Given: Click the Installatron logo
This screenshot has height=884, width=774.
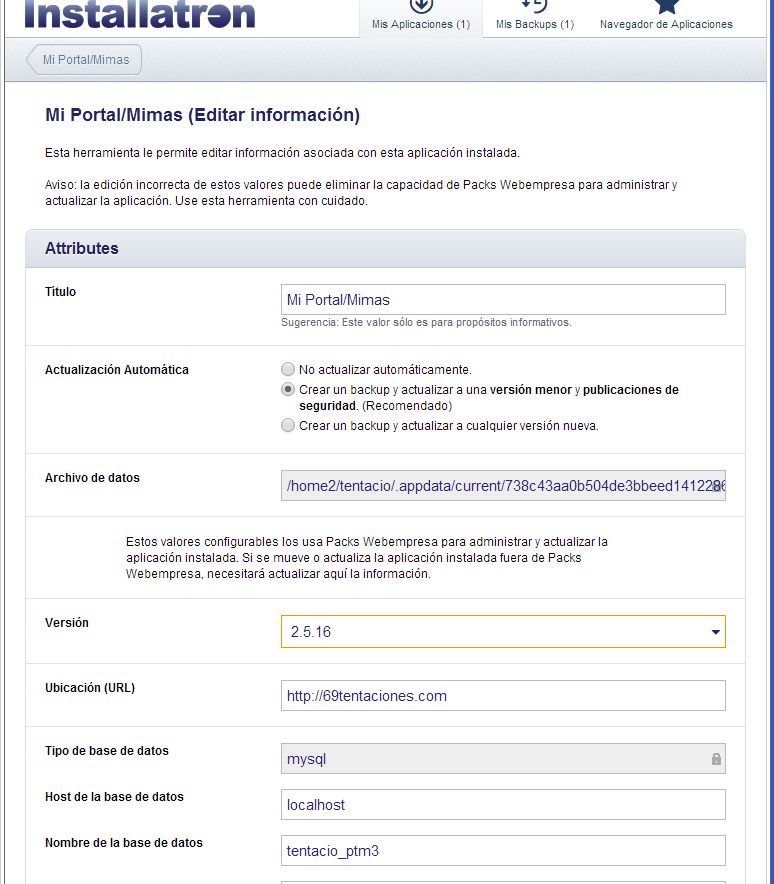Looking at the screenshot, I should click(x=140, y=14).
